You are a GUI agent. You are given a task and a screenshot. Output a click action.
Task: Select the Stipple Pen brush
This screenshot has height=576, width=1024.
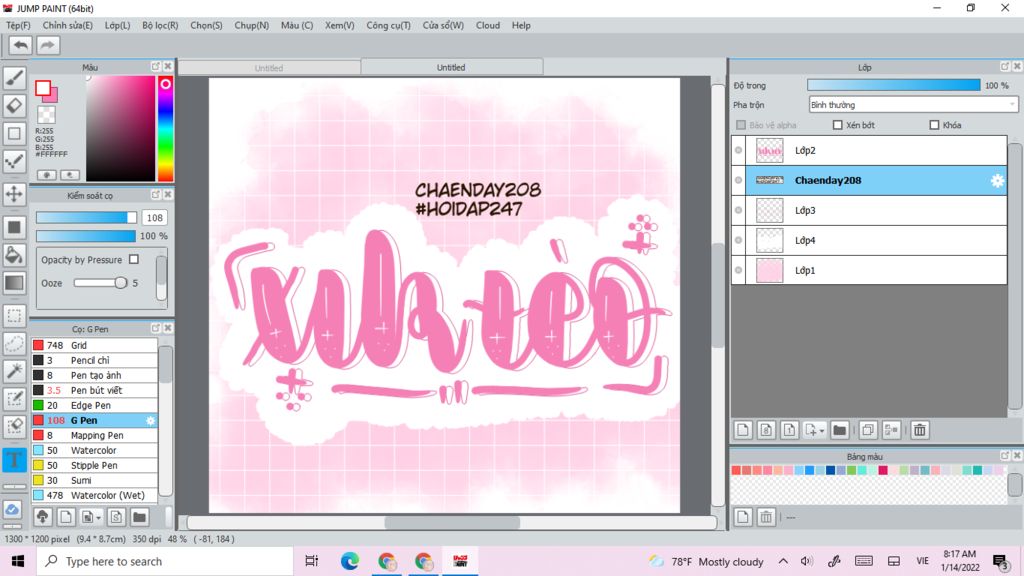pos(95,466)
